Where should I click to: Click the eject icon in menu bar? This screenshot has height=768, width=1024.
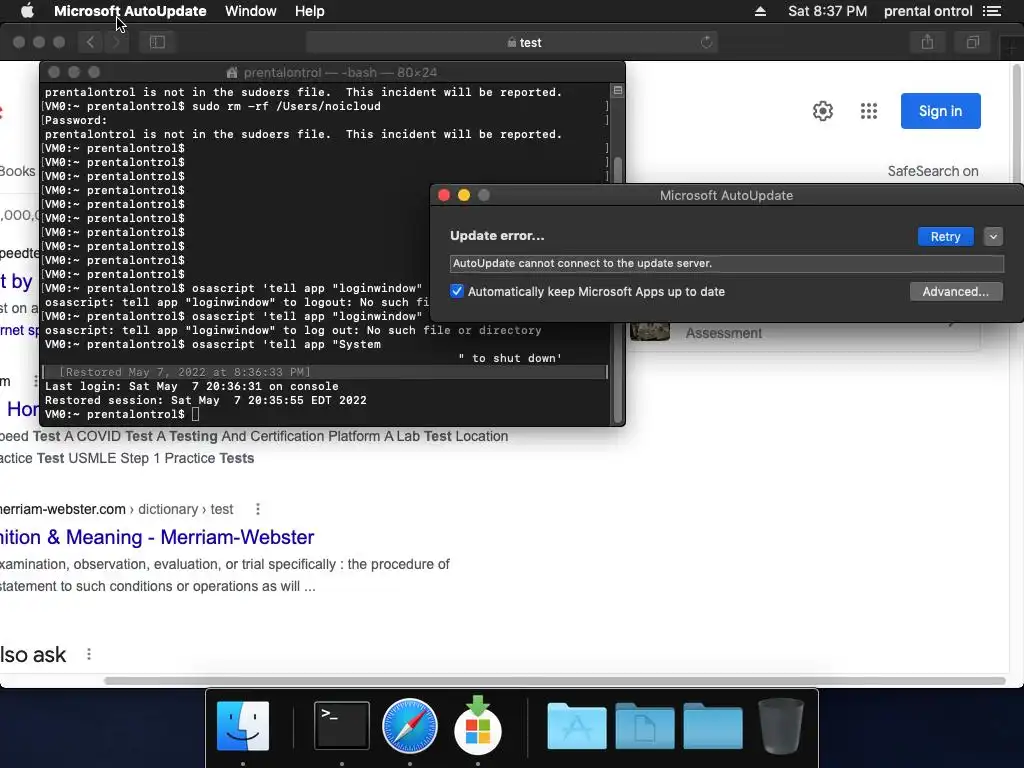point(760,11)
